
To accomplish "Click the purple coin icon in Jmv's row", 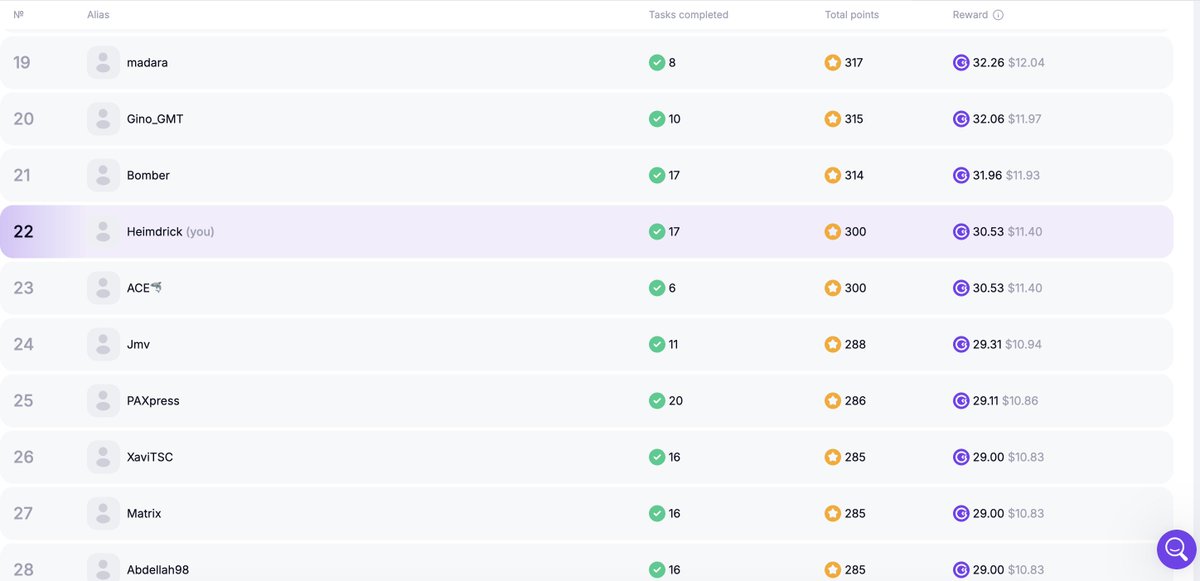I will 961,344.
